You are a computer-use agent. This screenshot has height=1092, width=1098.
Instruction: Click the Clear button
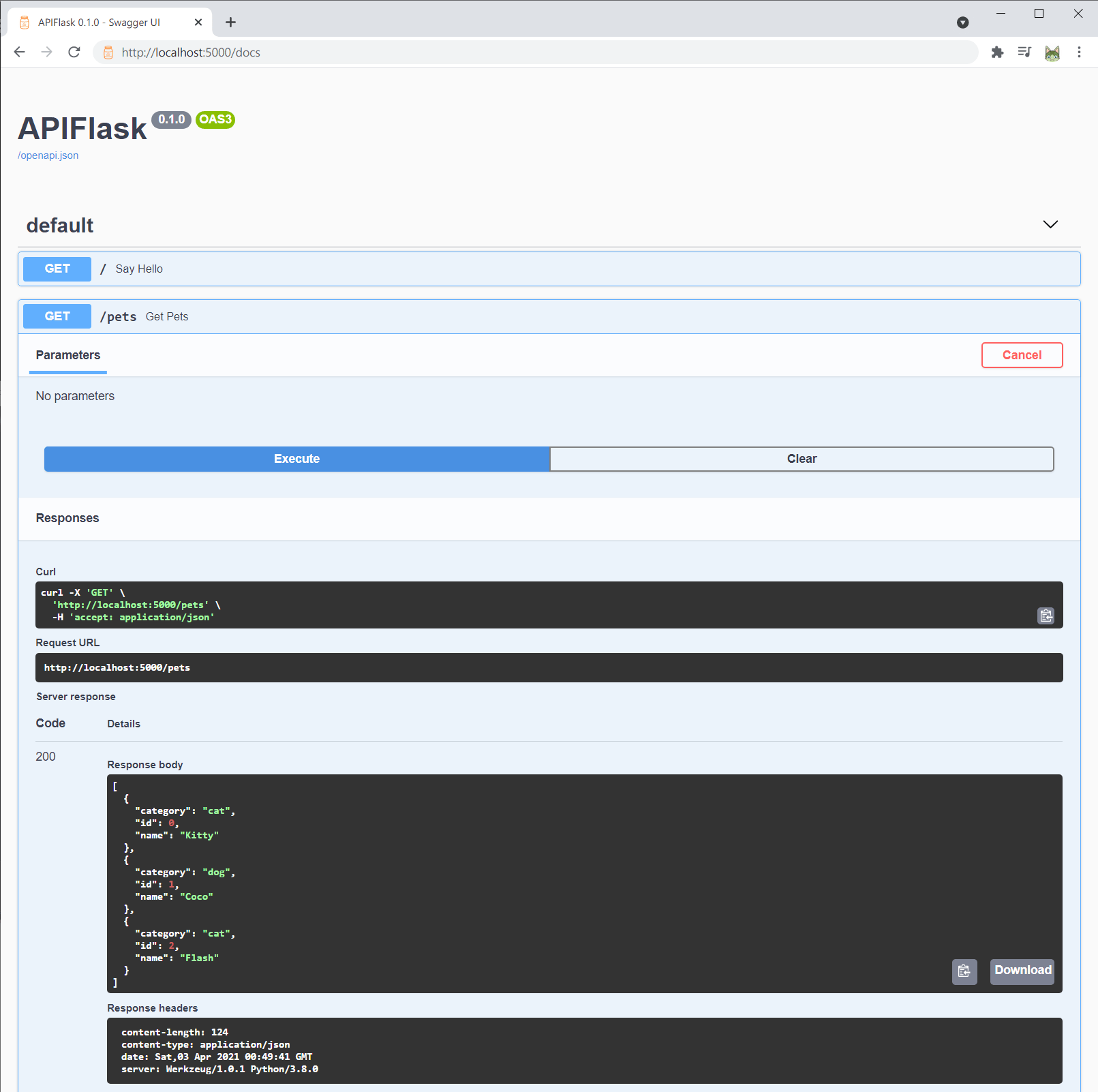click(x=802, y=459)
